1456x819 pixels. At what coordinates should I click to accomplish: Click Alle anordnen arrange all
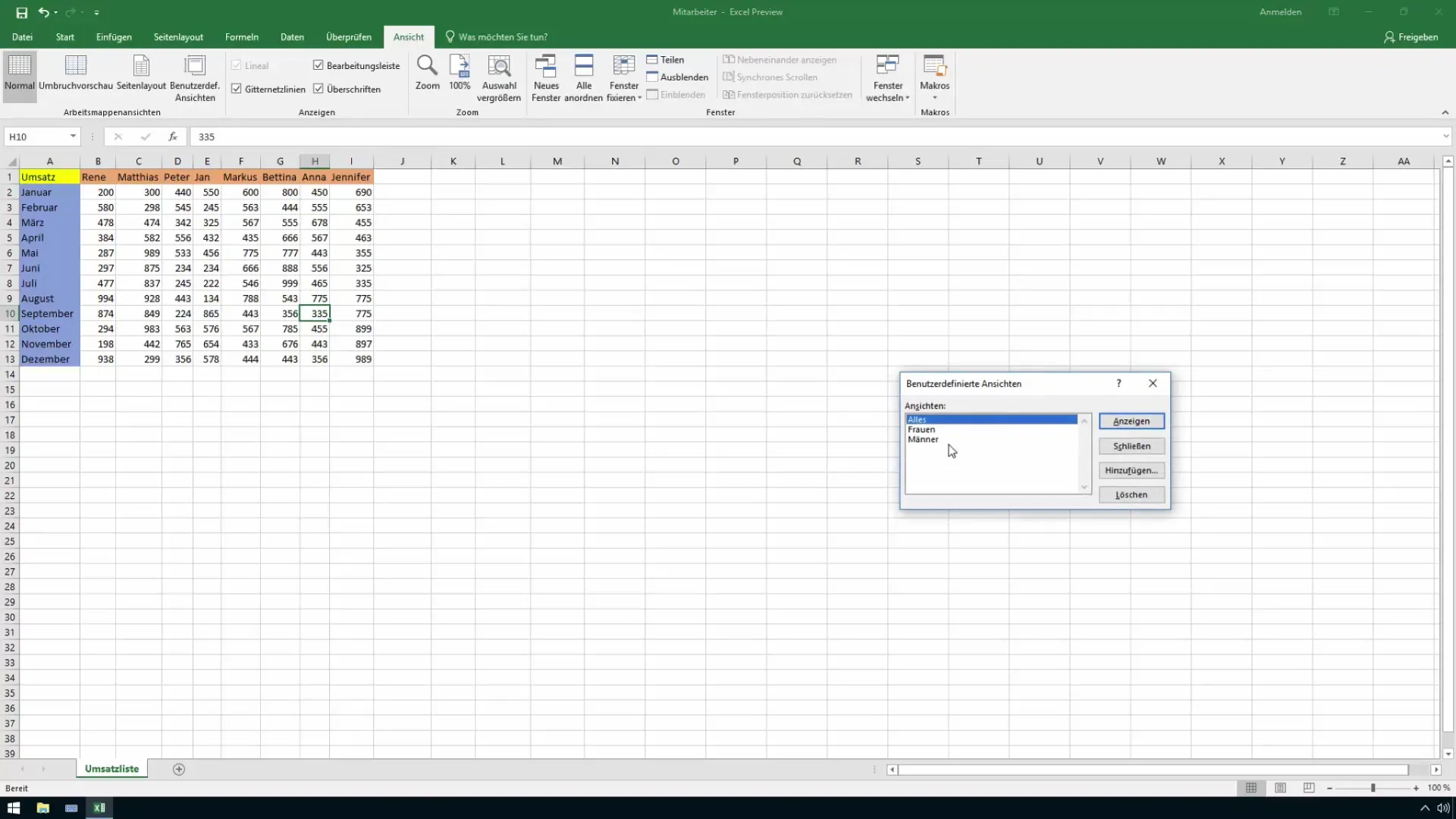(584, 78)
